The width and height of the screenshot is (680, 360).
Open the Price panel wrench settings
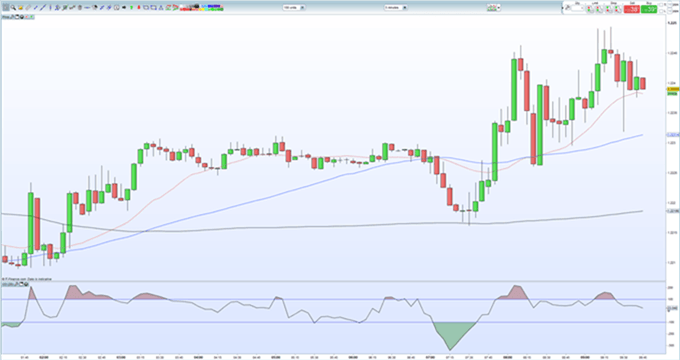click(x=12, y=17)
